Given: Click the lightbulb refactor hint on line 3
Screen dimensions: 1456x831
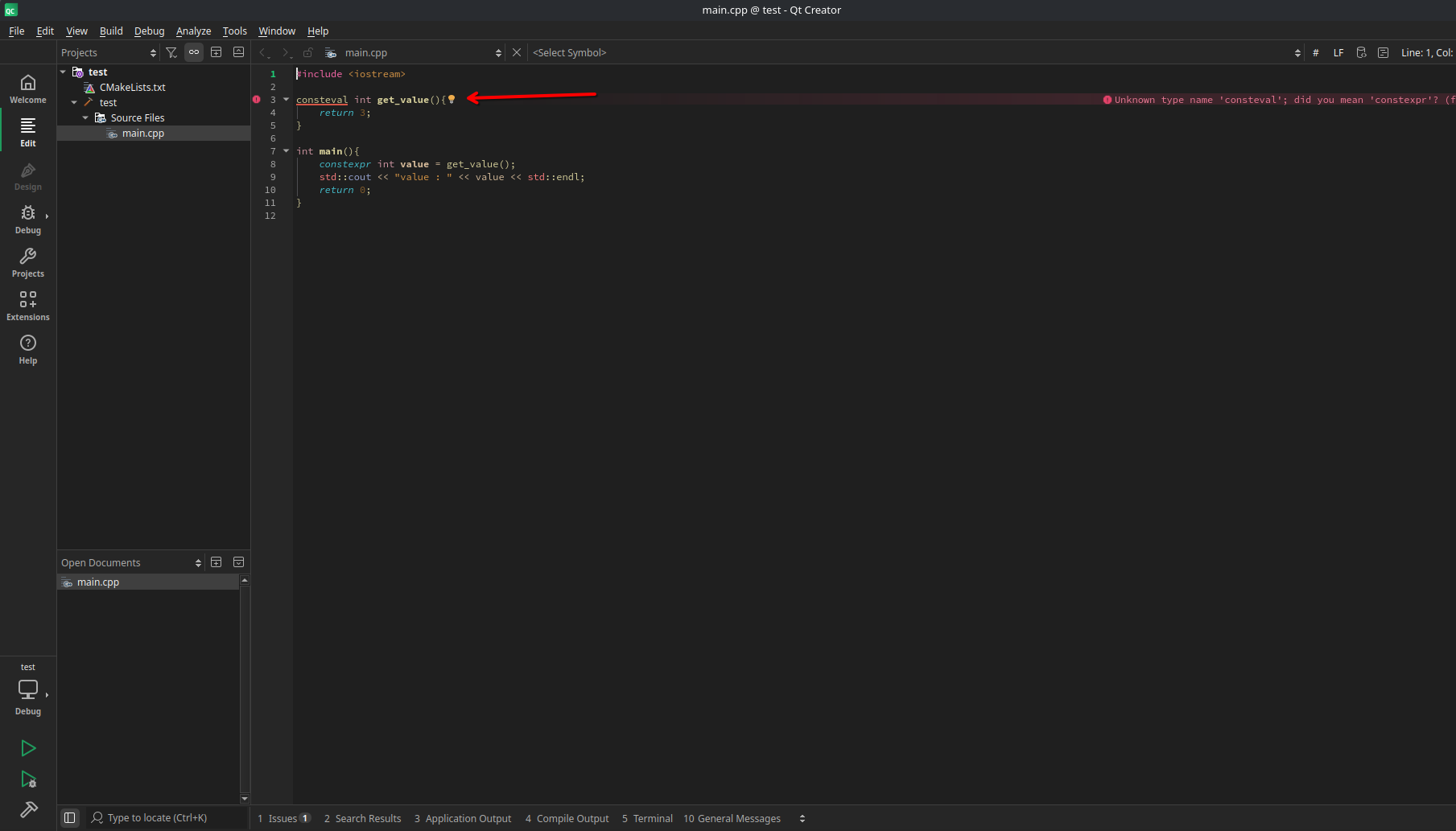Looking at the screenshot, I should point(452,99).
